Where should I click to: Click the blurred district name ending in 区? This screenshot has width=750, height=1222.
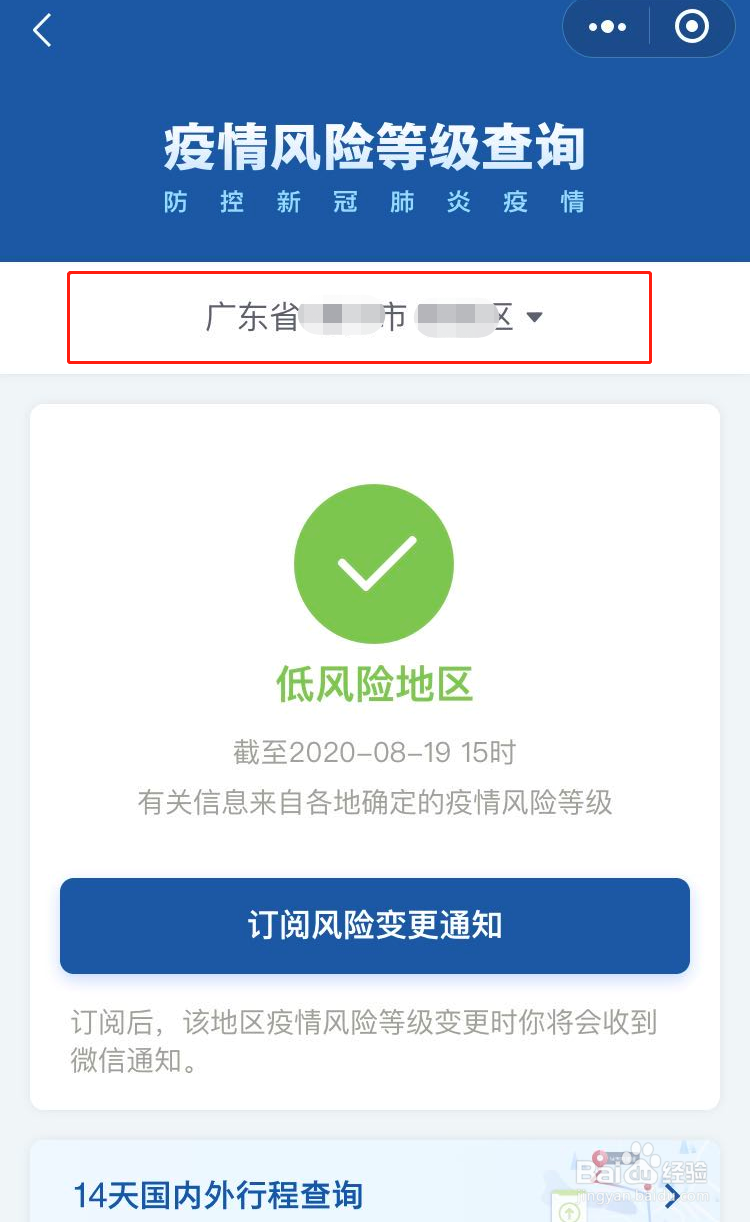(464, 317)
